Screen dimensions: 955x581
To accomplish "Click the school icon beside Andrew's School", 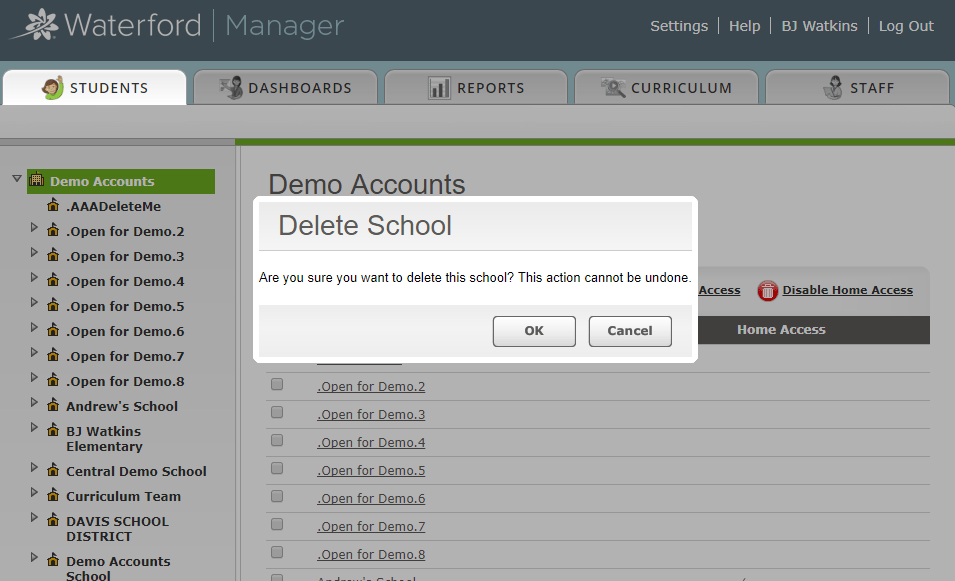I will point(54,404).
